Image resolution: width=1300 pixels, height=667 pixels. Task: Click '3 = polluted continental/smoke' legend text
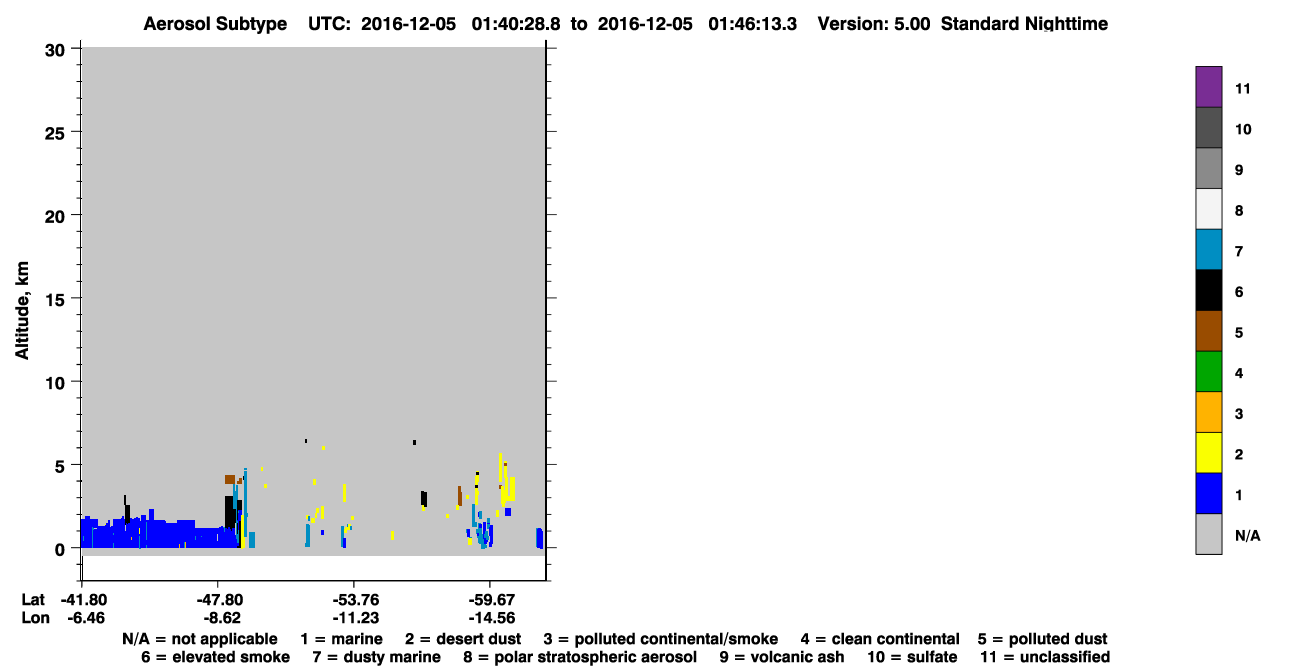[x=661, y=639]
